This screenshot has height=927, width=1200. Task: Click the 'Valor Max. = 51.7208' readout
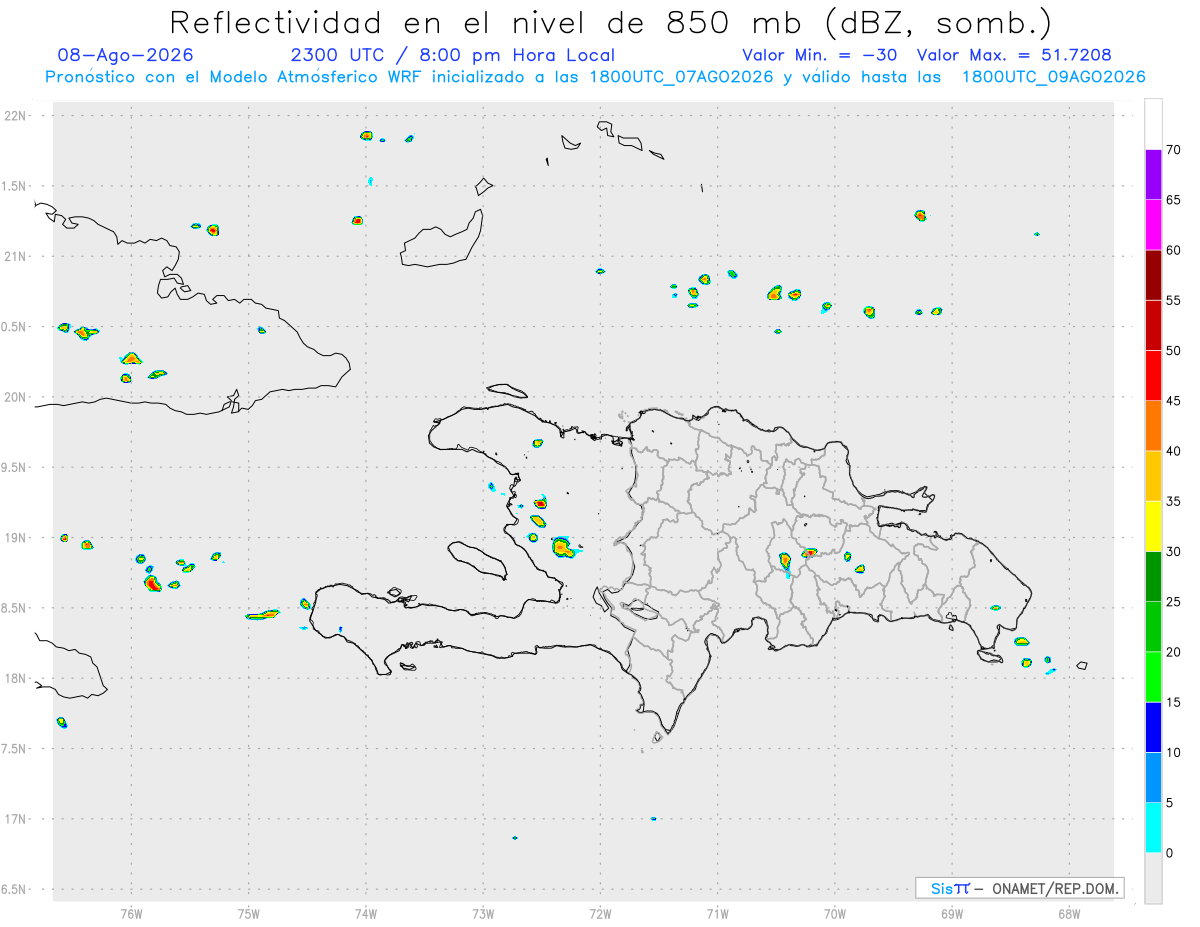[1014, 55]
